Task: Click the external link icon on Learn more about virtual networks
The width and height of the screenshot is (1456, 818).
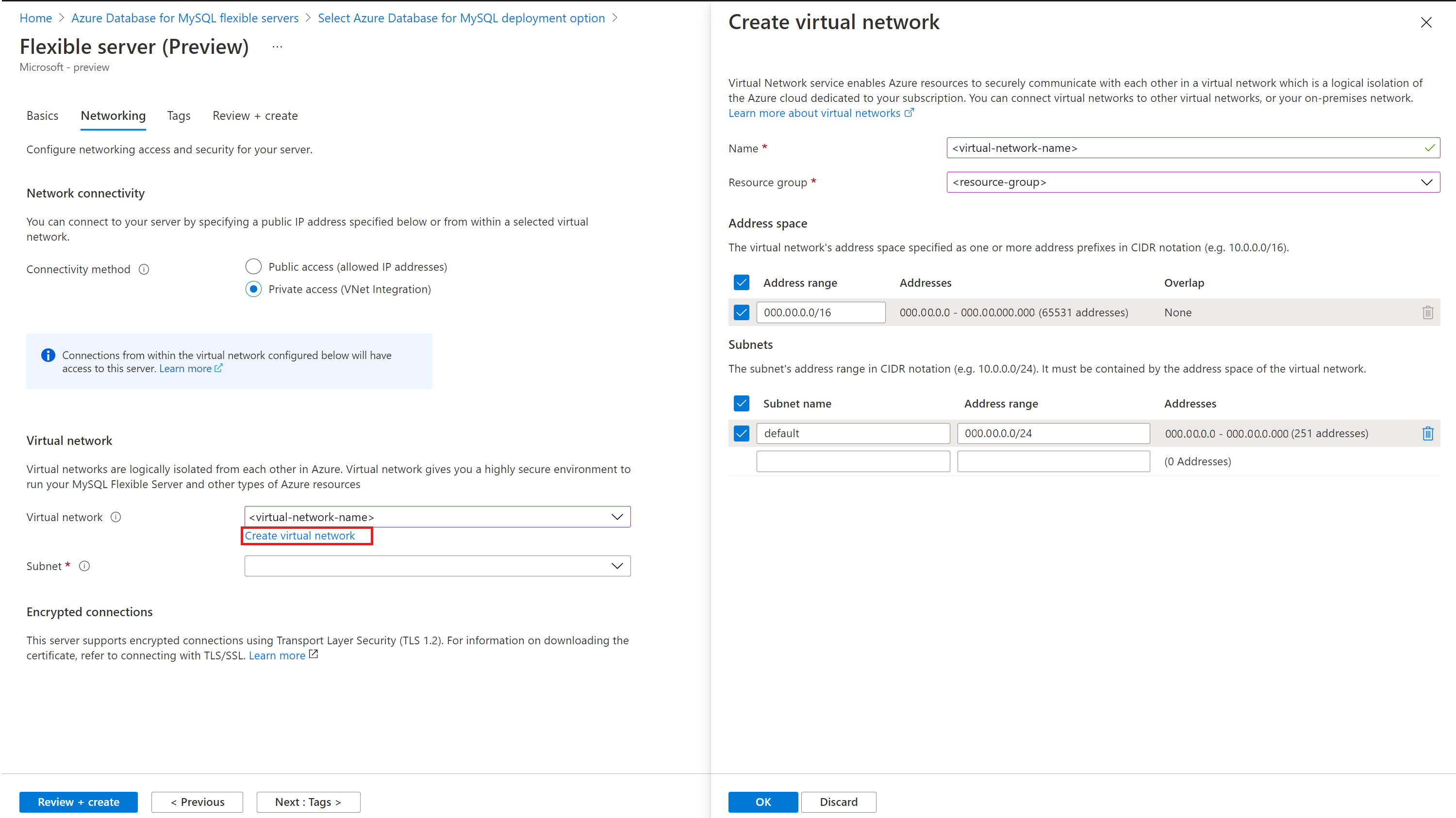Action: tap(909, 112)
